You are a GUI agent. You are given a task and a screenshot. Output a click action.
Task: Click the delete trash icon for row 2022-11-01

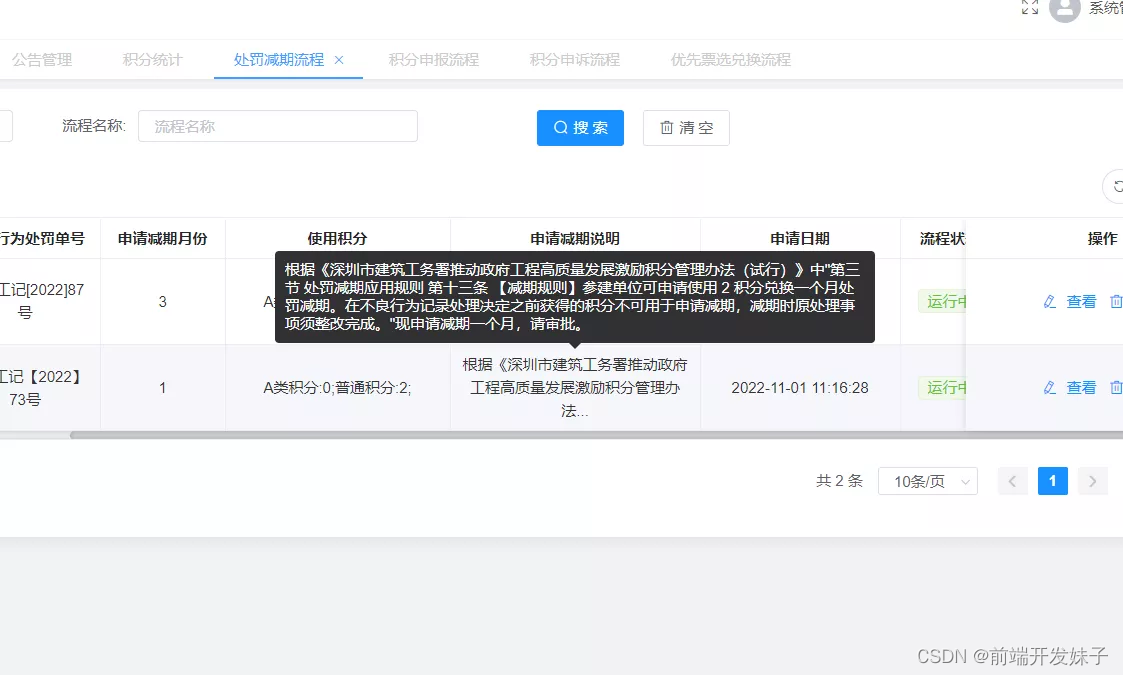[x=1117, y=387]
